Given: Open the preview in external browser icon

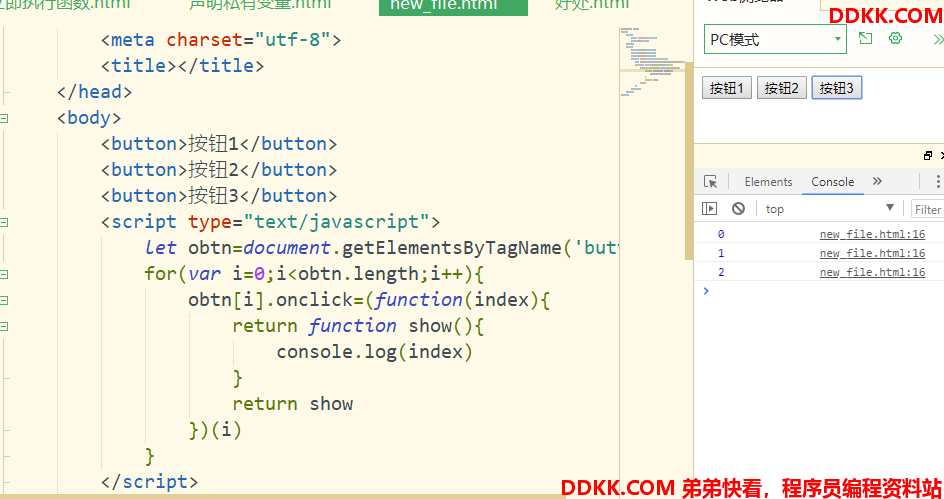Looking at the screenshot, I should (x=866, y=39).
